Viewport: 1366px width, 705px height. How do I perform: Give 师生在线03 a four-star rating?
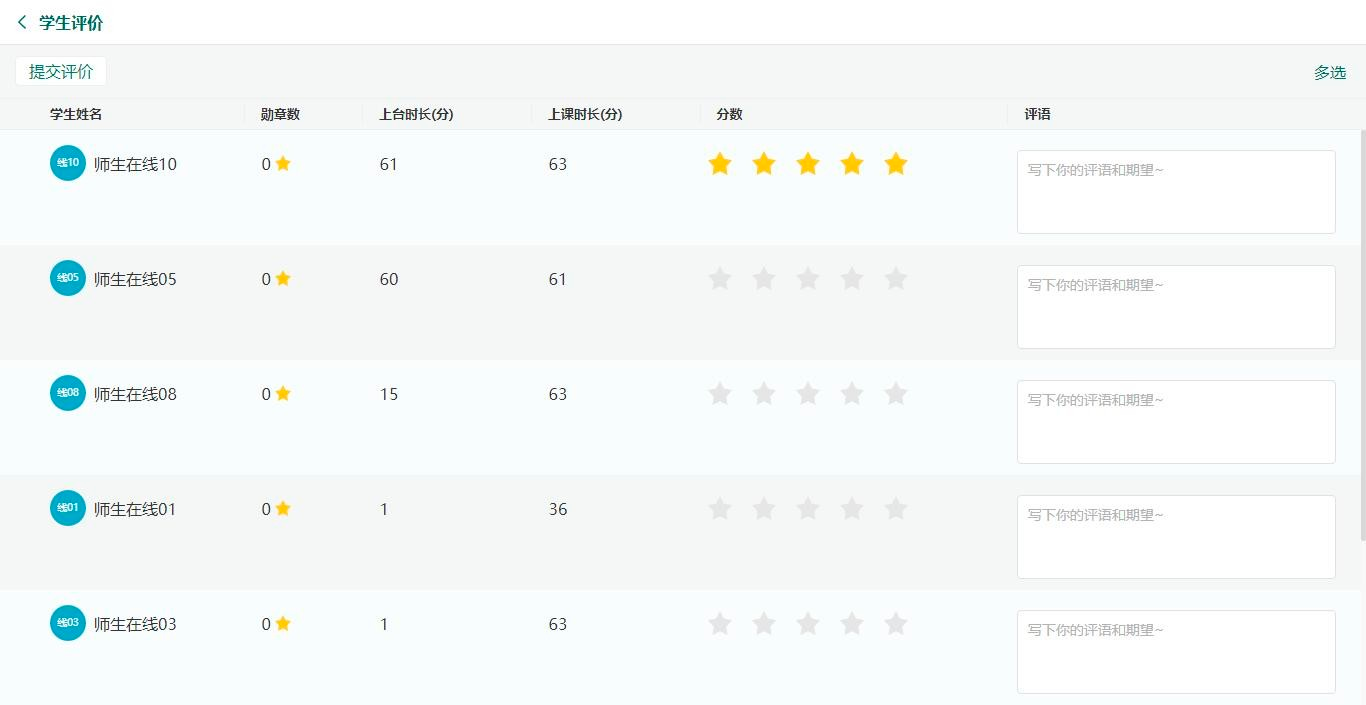852,624
